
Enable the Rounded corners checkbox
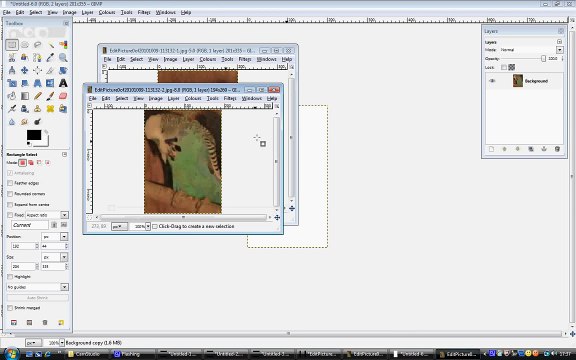[10, 194]
